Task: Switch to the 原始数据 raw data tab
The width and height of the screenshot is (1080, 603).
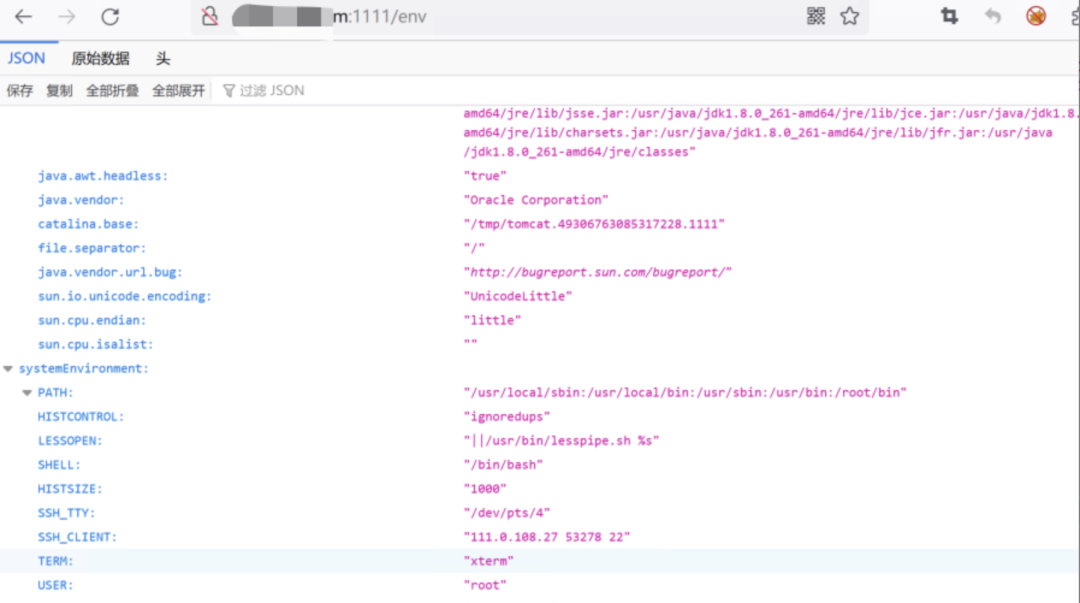Action: (x=101, y=59)
